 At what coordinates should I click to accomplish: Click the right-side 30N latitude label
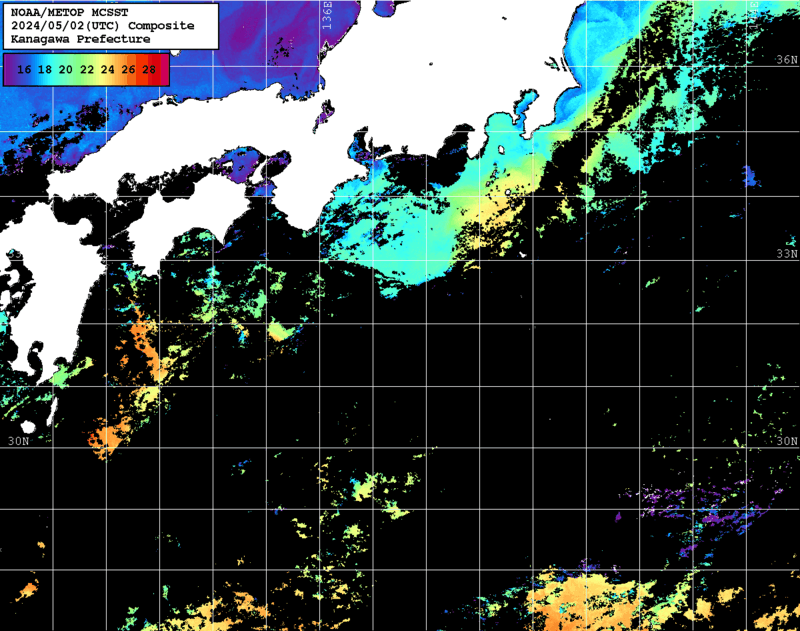point(787,441)
